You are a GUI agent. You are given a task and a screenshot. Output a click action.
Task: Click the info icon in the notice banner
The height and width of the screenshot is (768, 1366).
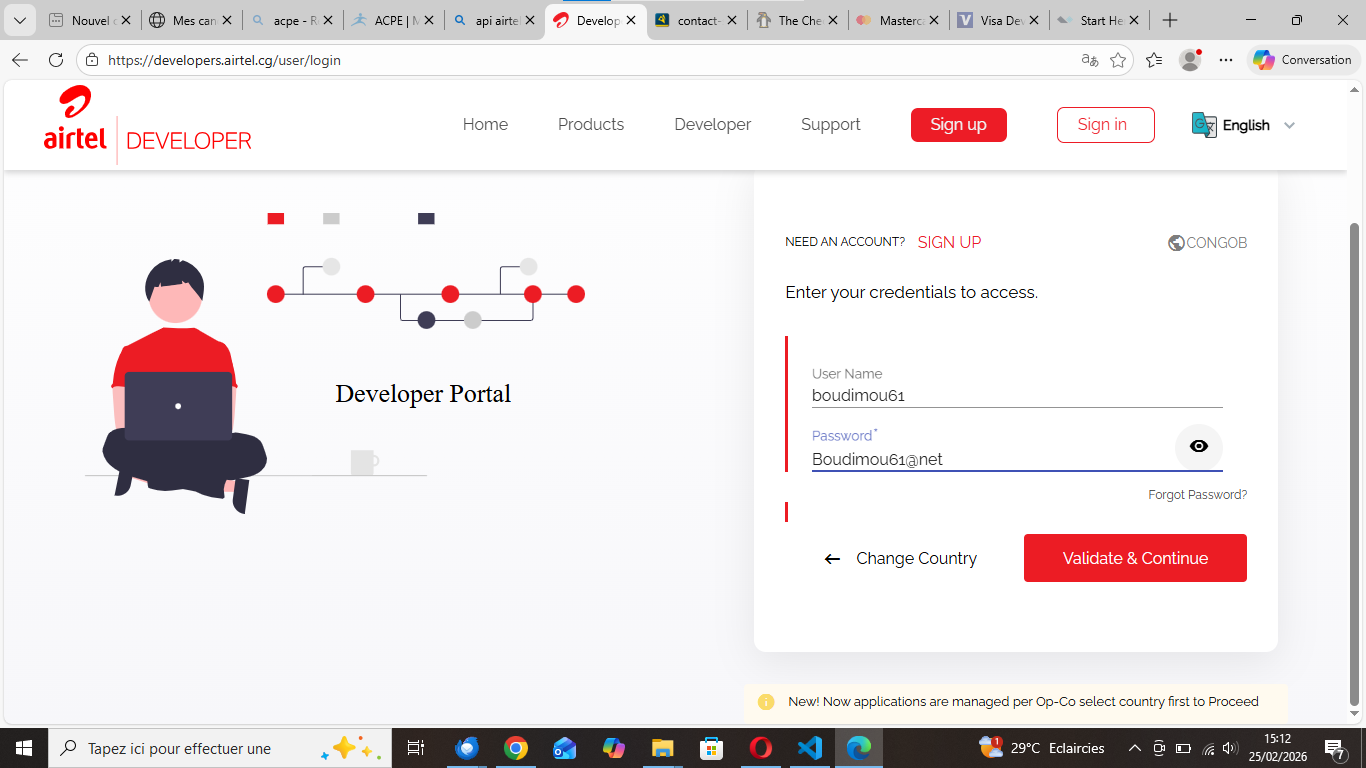click(x=766, y=702)
